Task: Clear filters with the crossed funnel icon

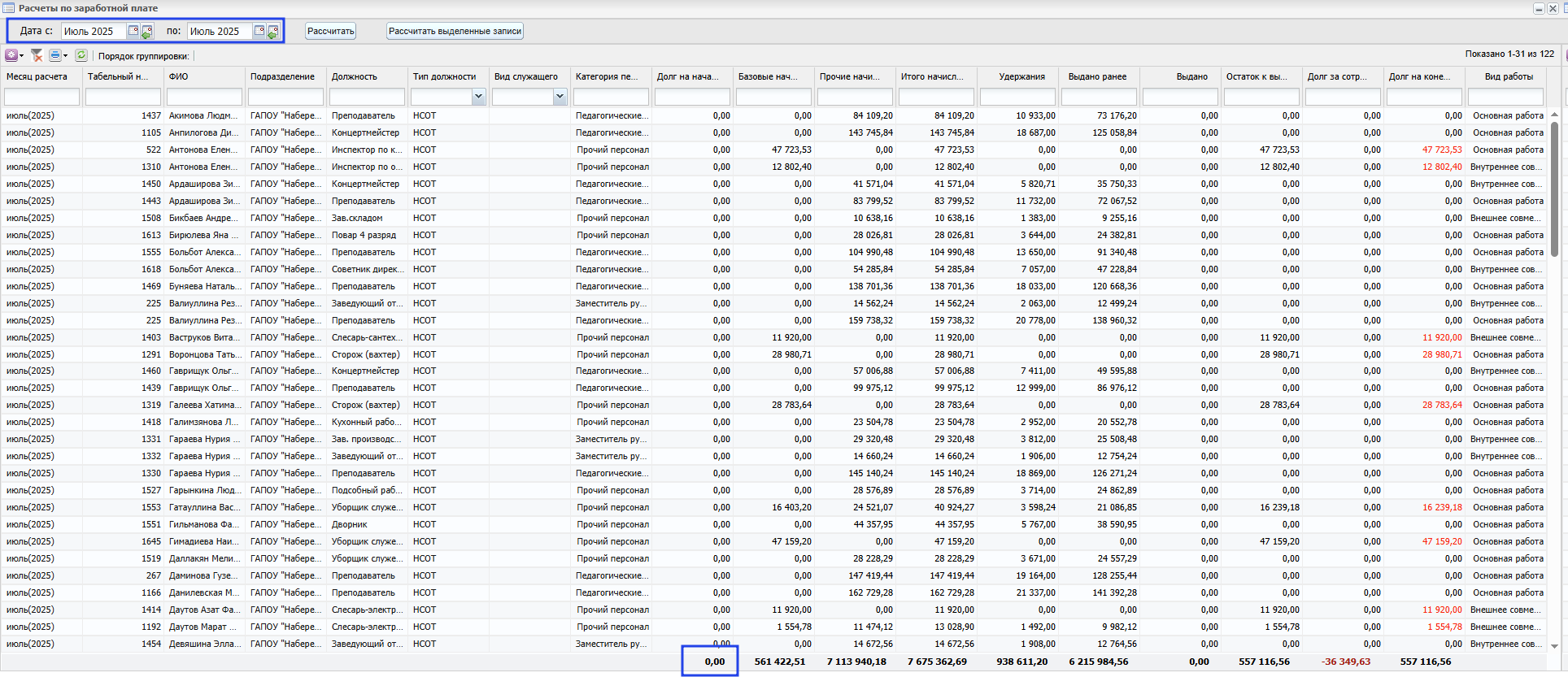Action: 37,55
